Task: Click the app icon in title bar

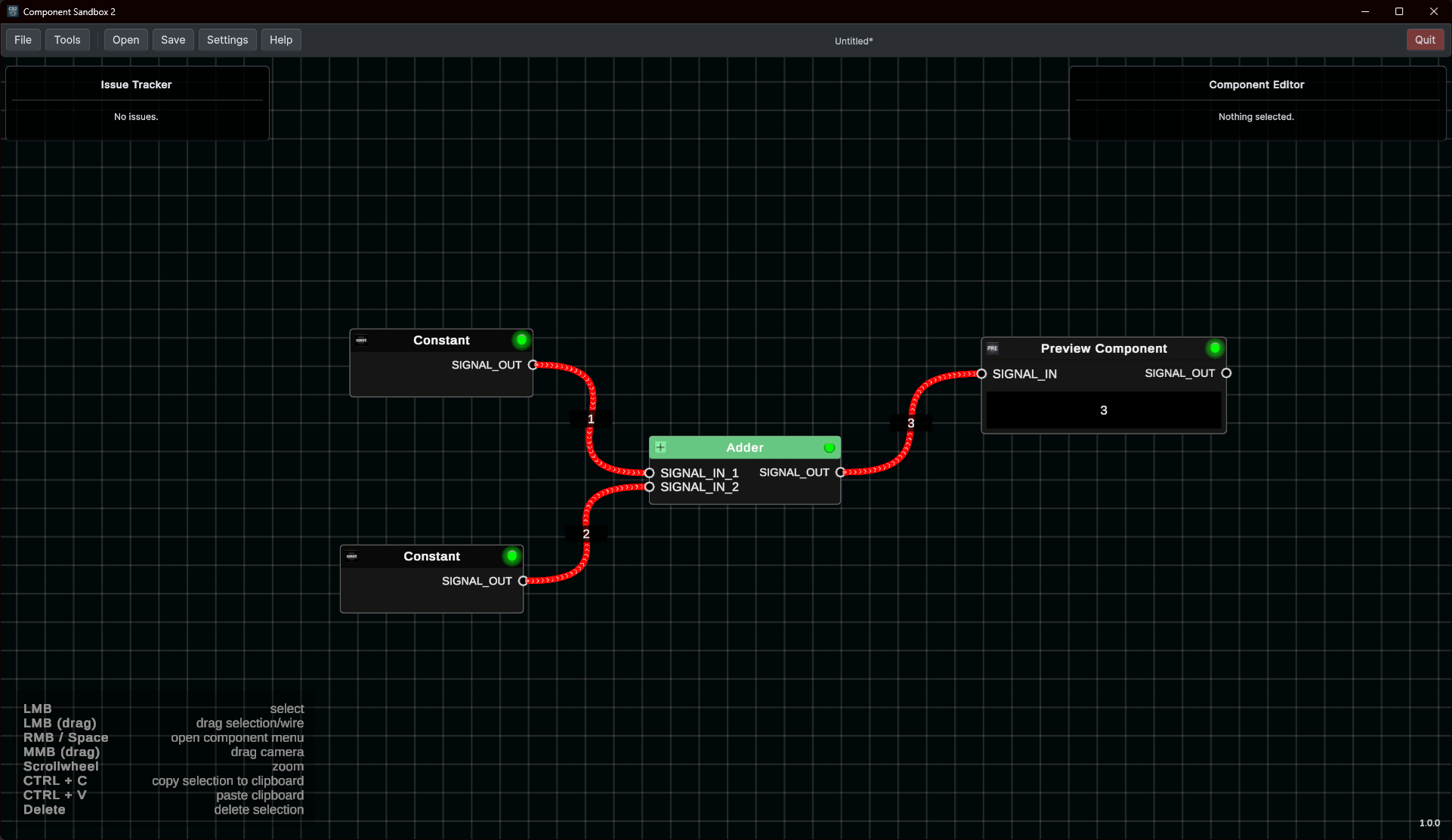Action: [x=12, y=11]
